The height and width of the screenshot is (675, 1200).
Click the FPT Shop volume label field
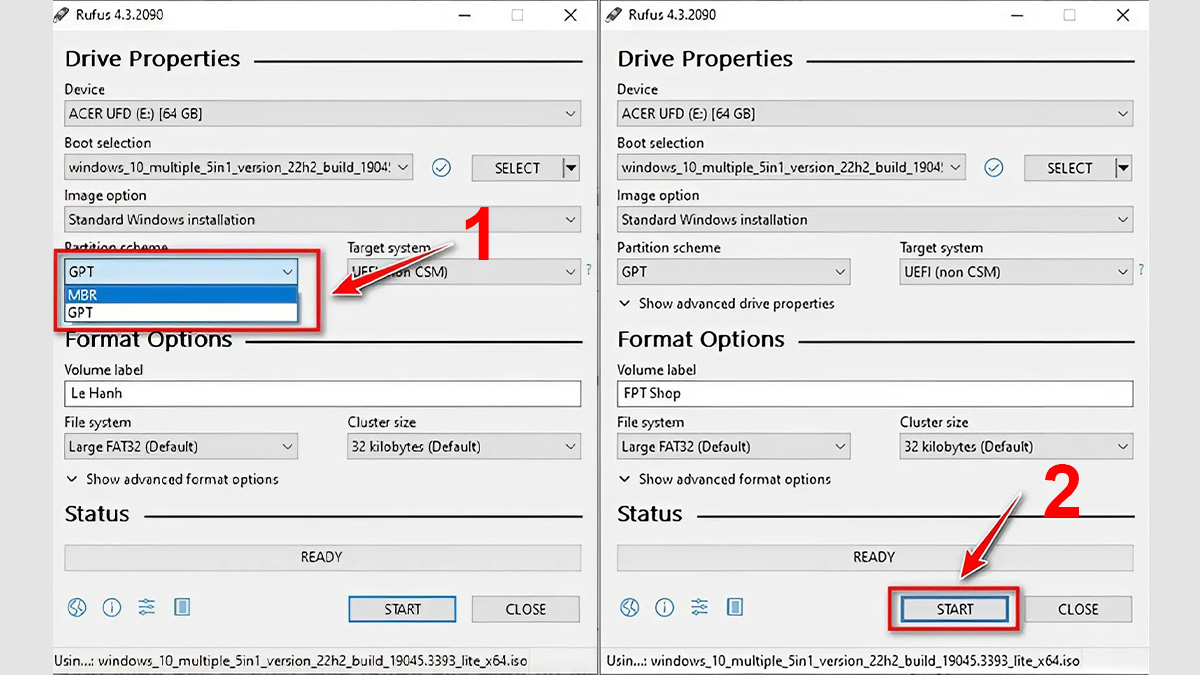[875, 394]
